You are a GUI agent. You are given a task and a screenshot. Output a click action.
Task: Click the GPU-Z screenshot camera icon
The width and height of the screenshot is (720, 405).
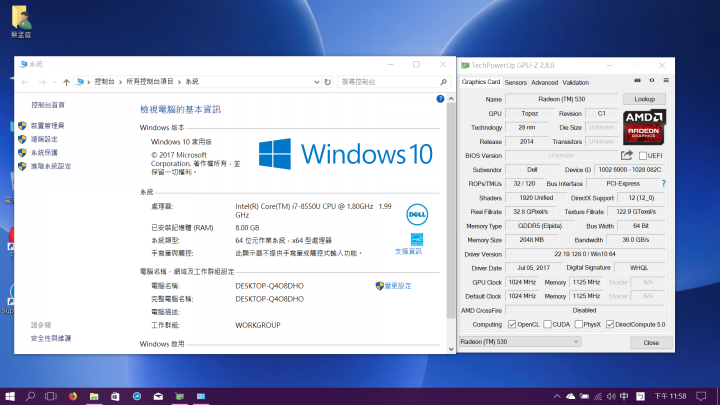[637, 81]
